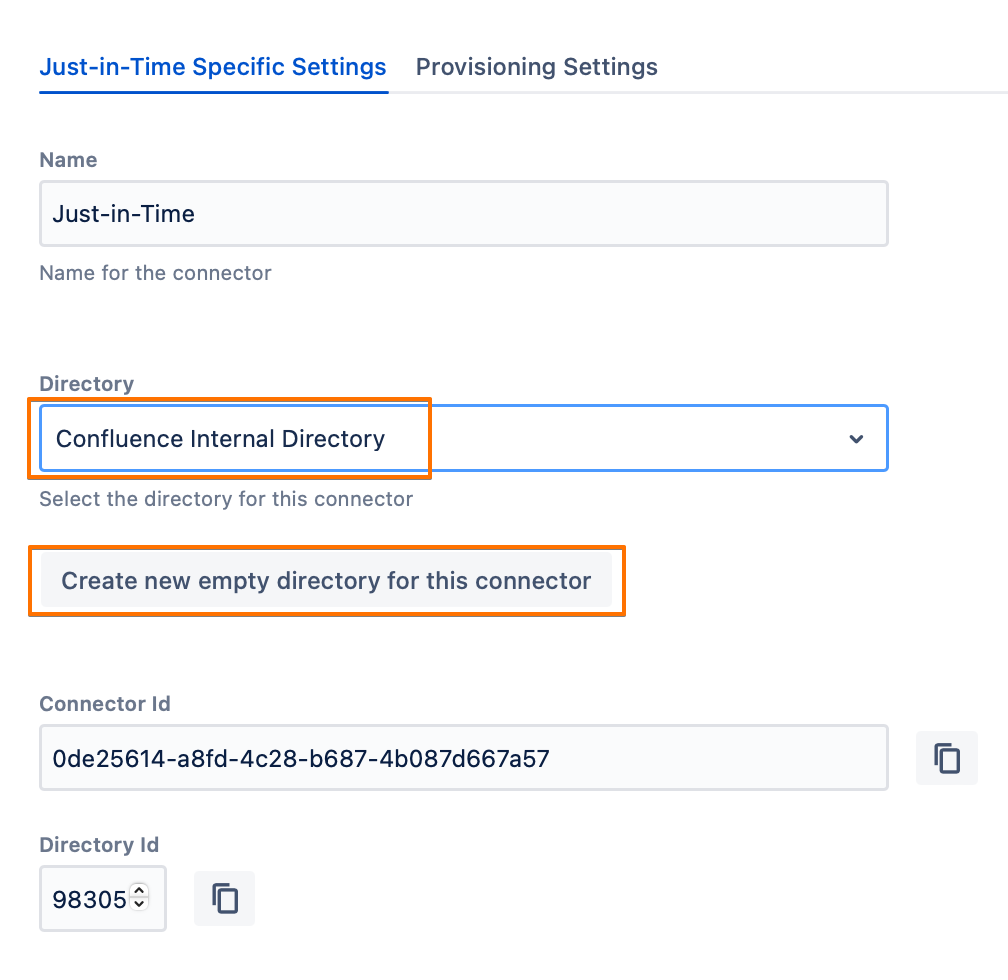The image size is (1008, 980).
Task: Increase Directory Id with up stepper arrow
Action: [x=139, y=891]
